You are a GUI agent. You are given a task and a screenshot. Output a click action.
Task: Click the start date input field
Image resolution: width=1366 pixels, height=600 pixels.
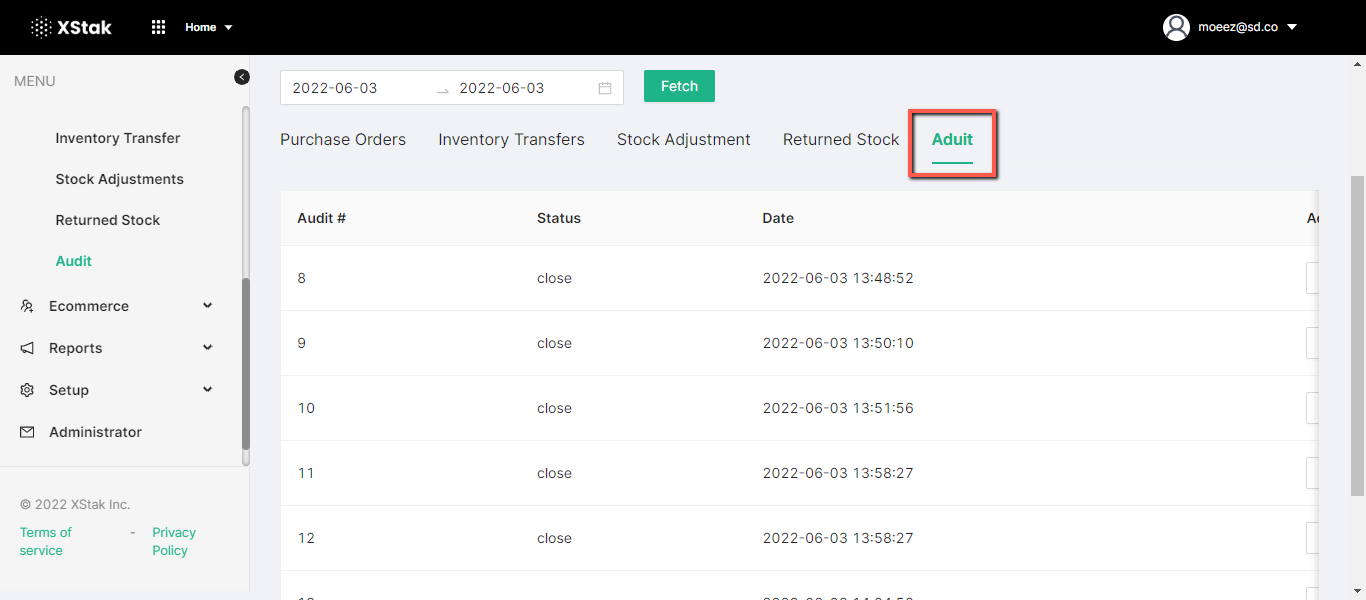pyautogui.click(x=355, y=88)
